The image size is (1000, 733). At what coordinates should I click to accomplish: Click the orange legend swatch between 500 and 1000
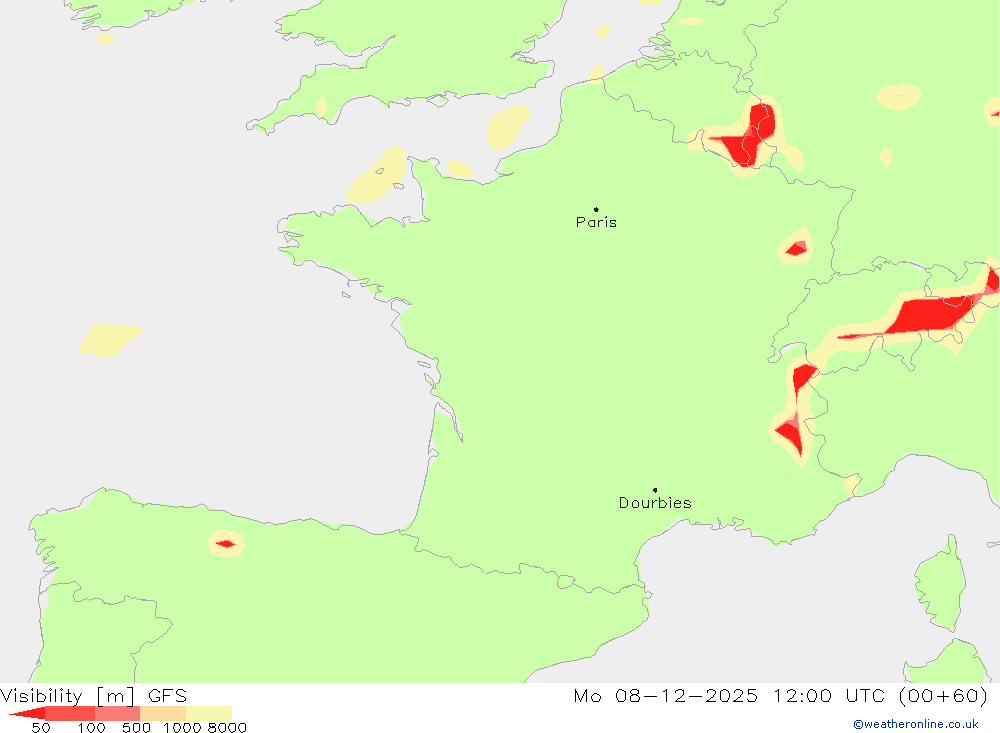[163, 714]
